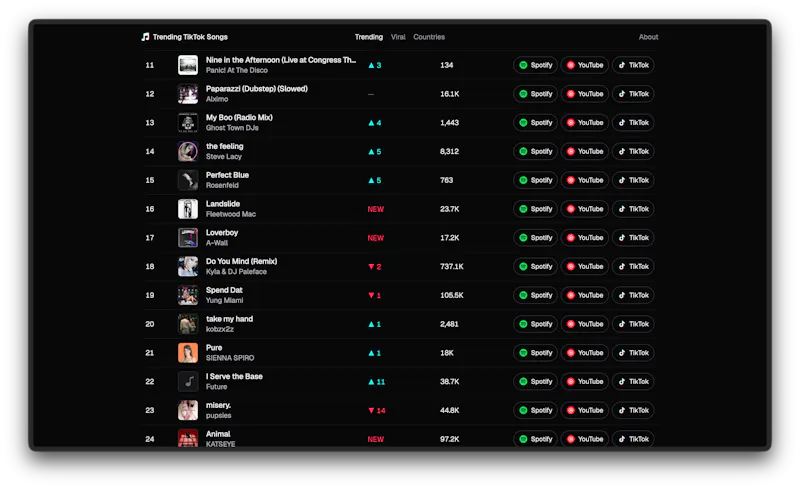The width and height of the screenshot is (800, 489).
Task: Open the Countries tab
Action: click(x=429, y=37)
